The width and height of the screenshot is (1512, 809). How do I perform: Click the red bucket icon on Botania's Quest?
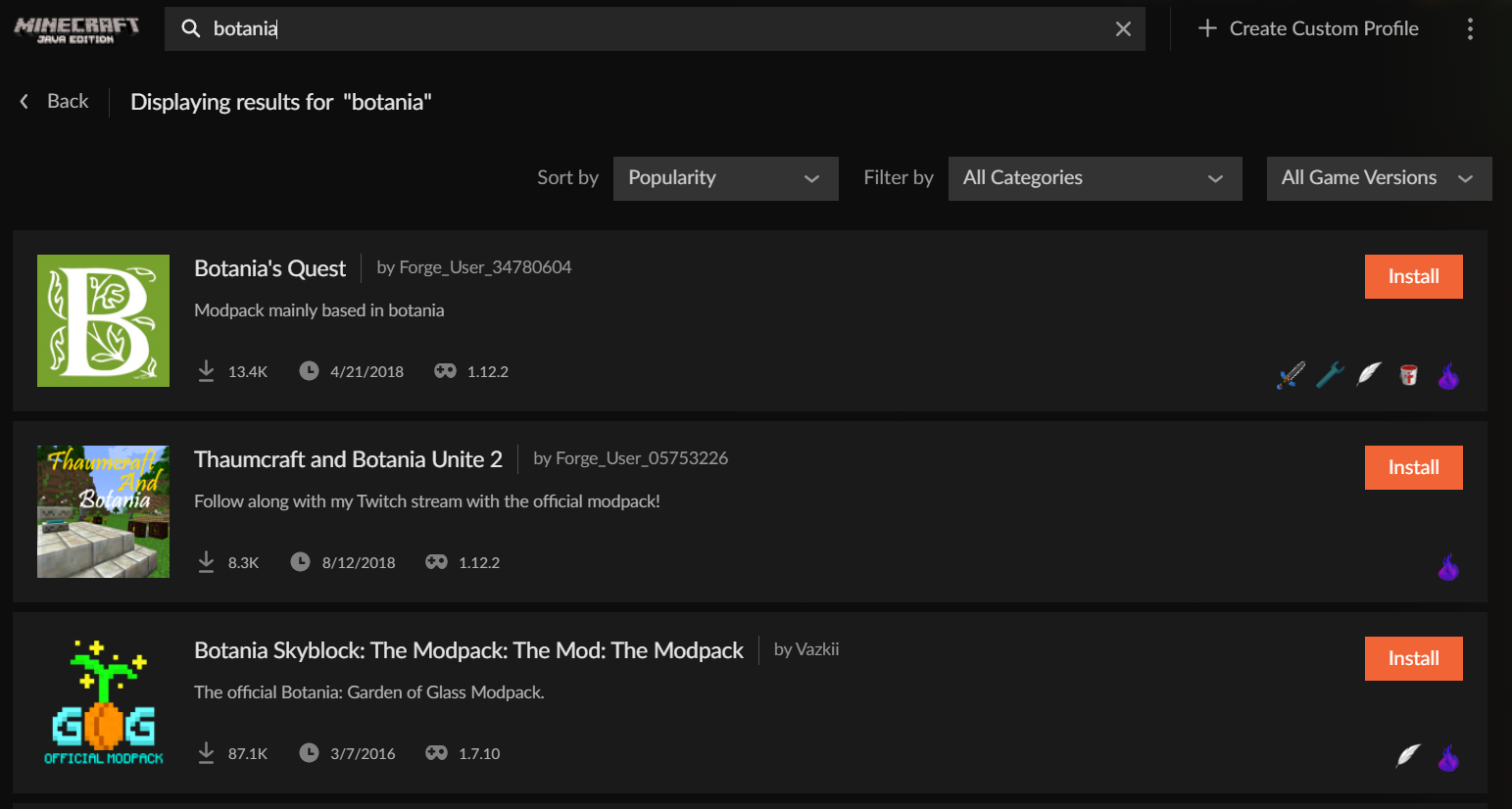tap(1408, 374)
